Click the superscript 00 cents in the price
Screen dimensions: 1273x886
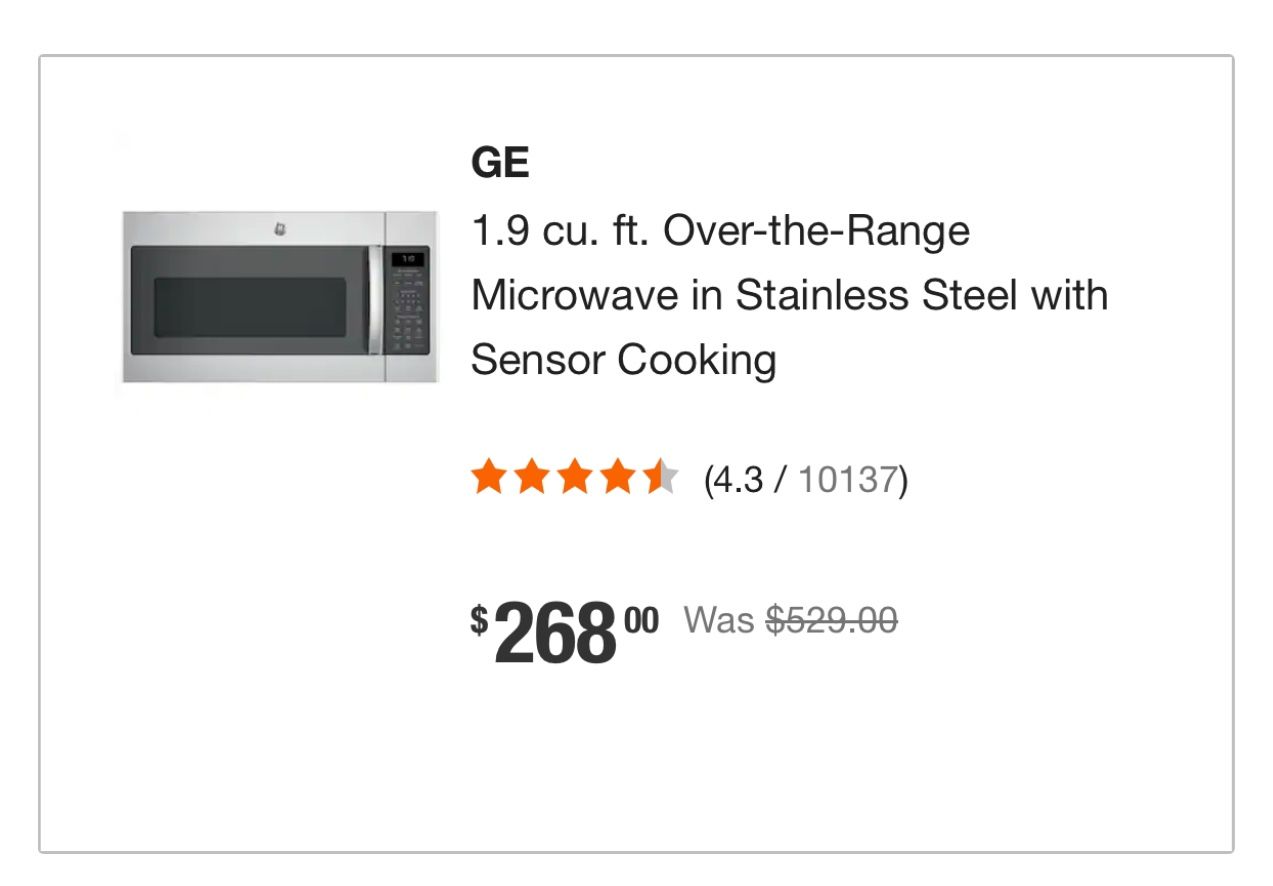pos(641,620)
